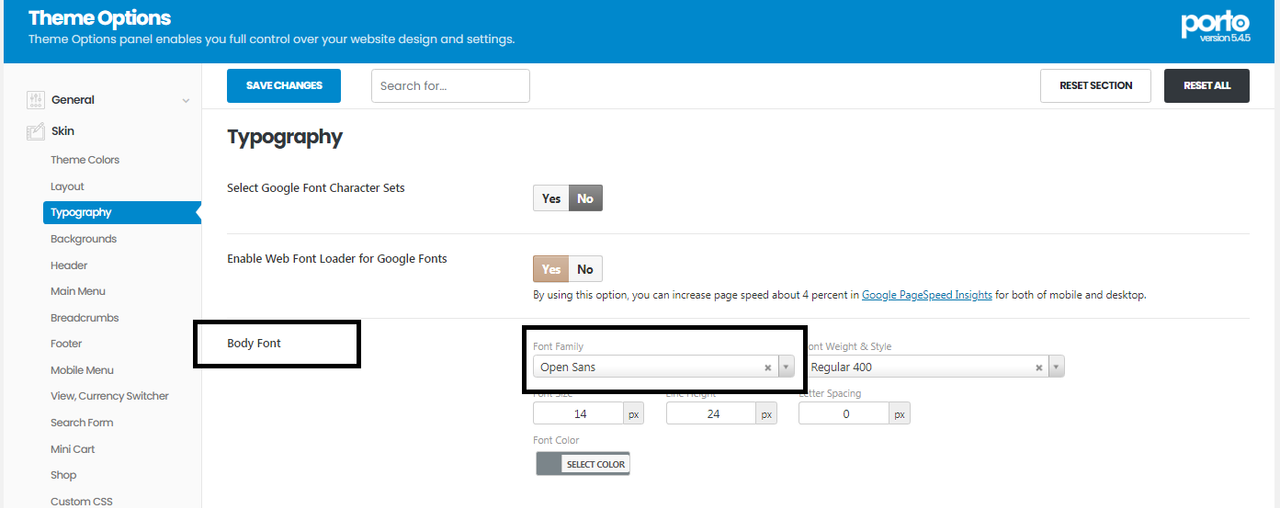
Task: Open Theme Colors in the sidebar
Action: 85,160
